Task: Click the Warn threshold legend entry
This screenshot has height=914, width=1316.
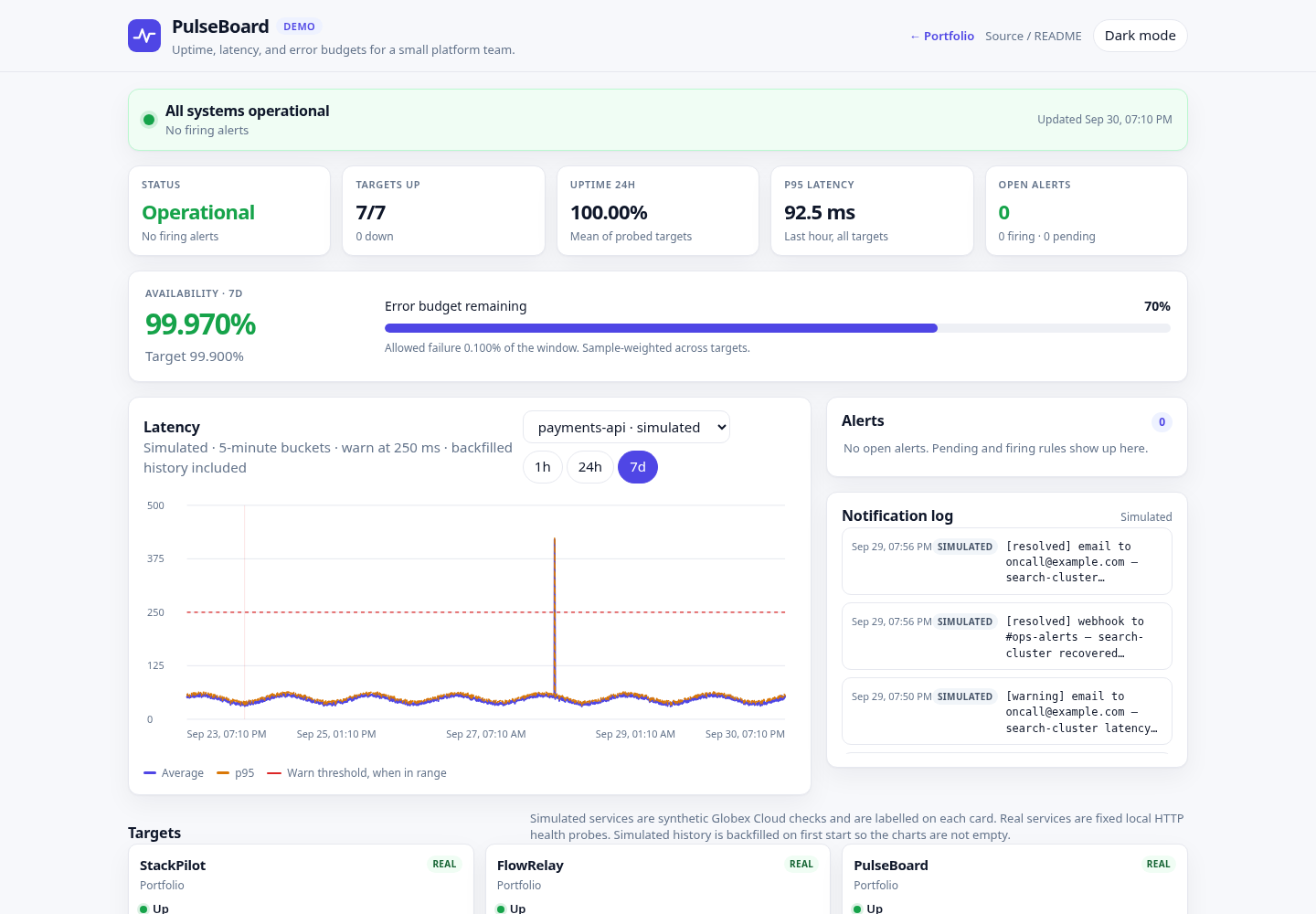Action: 357,773
